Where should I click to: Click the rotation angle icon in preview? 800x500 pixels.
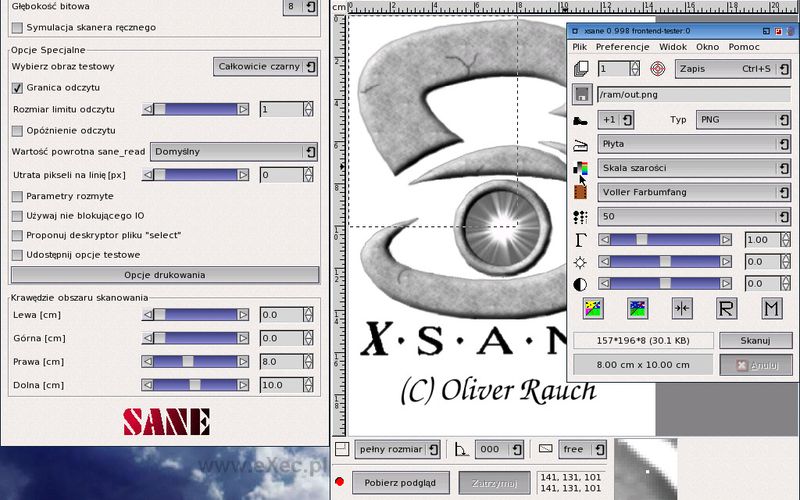coord(461,449)
